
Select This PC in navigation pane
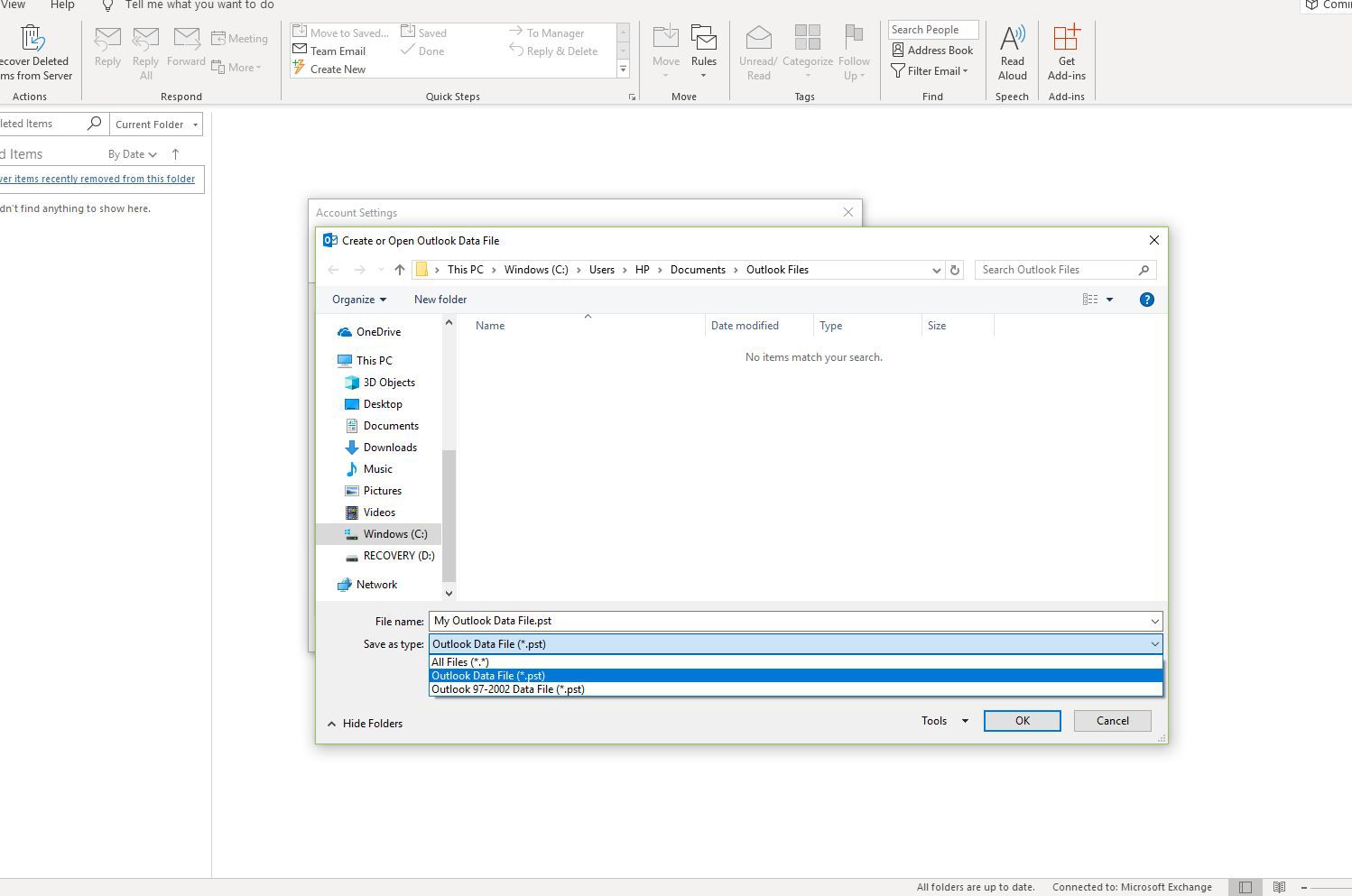click(374, 361)
